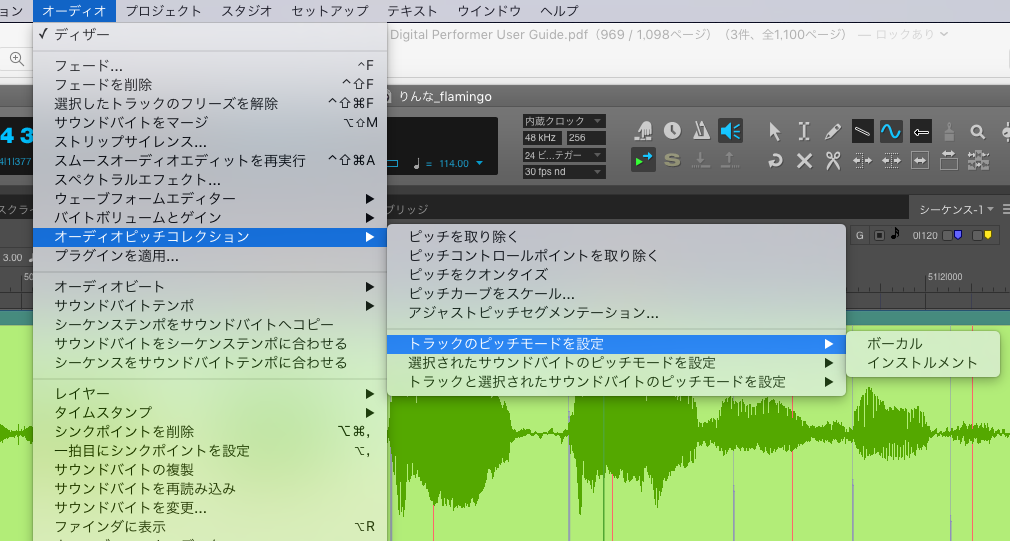This screenshot has height=541, width=1010.
Task: Click the 114.00 tempo value
Action: pos(454,164)
